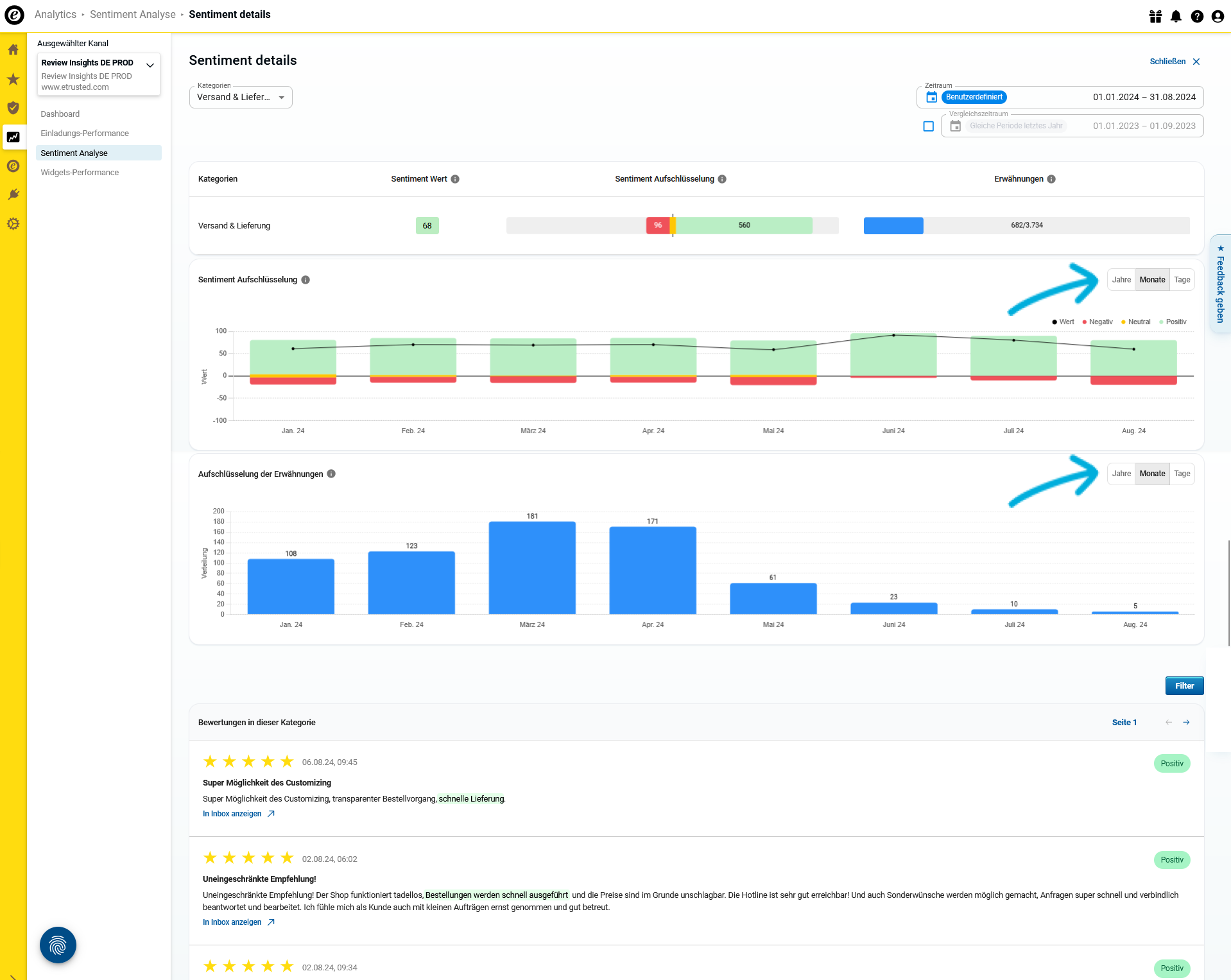This screenshot has width=1231, height=980.
Task: Open the home icon in sidebar
Action: (13, 49)
